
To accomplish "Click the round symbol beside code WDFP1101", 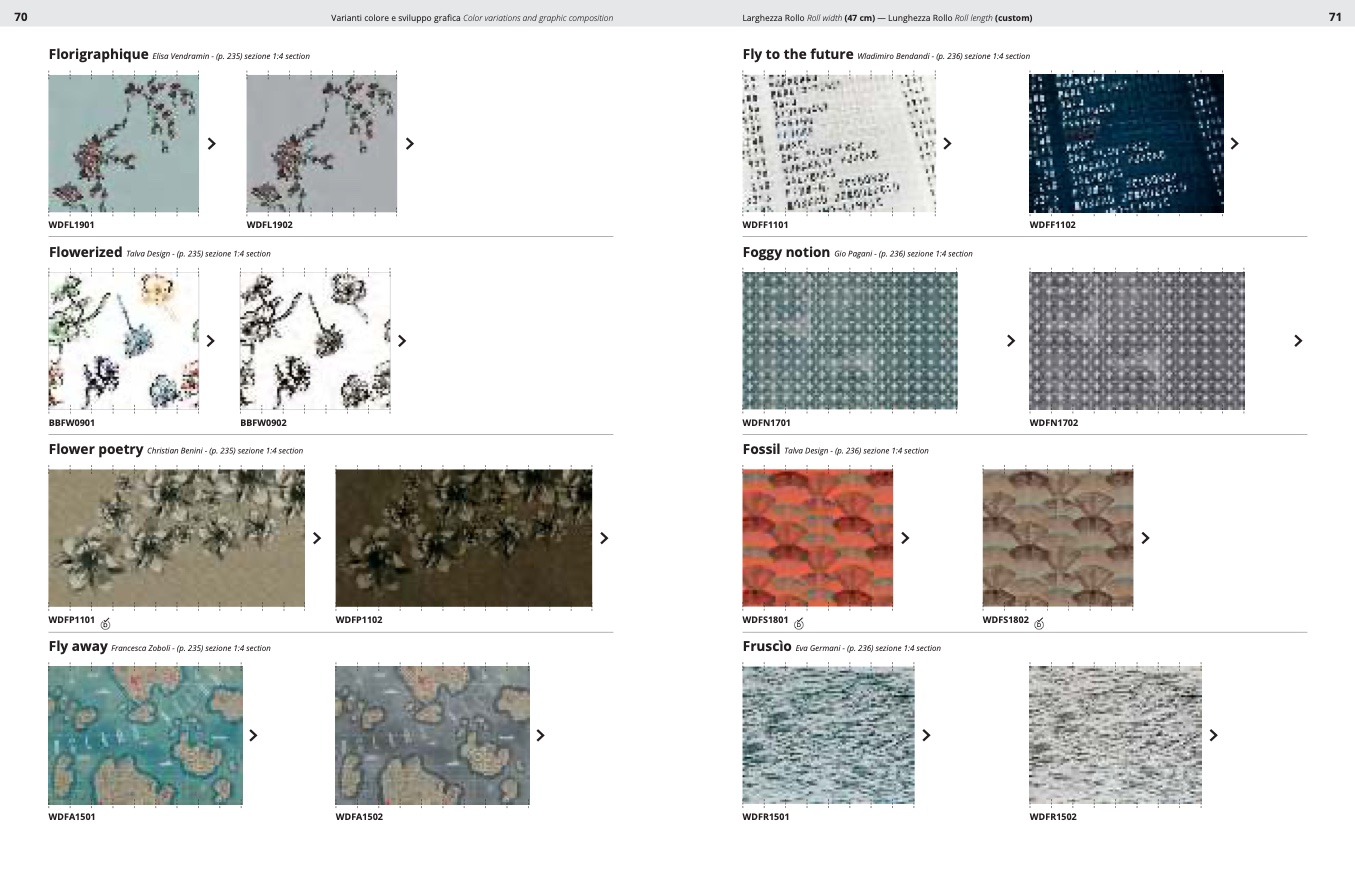I will pyautogui.click(x=106, y=623).
